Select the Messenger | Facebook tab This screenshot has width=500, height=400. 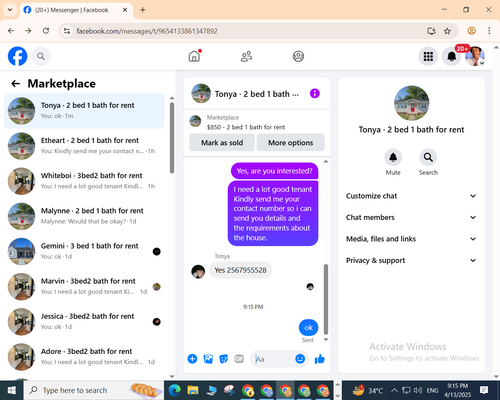tap(76, 10)
